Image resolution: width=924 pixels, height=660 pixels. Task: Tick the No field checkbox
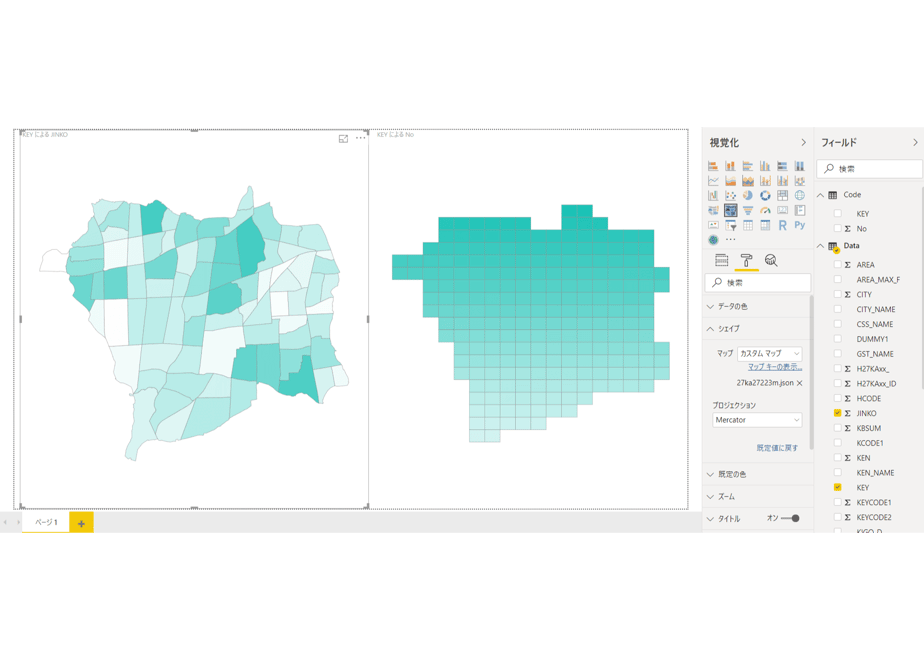coord(837,228)
